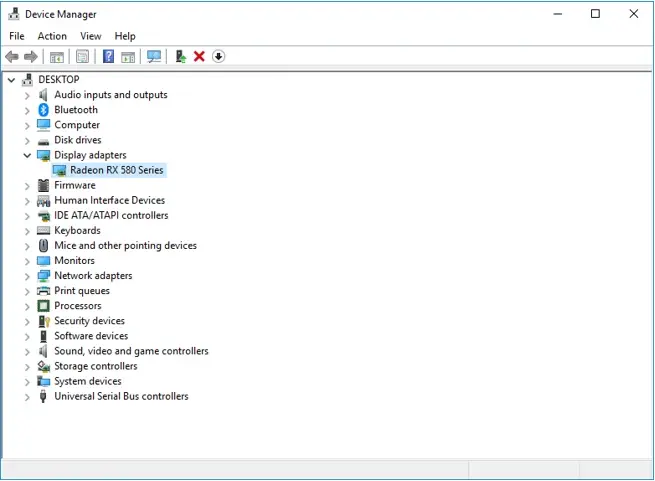Screen dimensions: 655x481
Task: Collapse the Display adapters category
Action: point(27,155)
